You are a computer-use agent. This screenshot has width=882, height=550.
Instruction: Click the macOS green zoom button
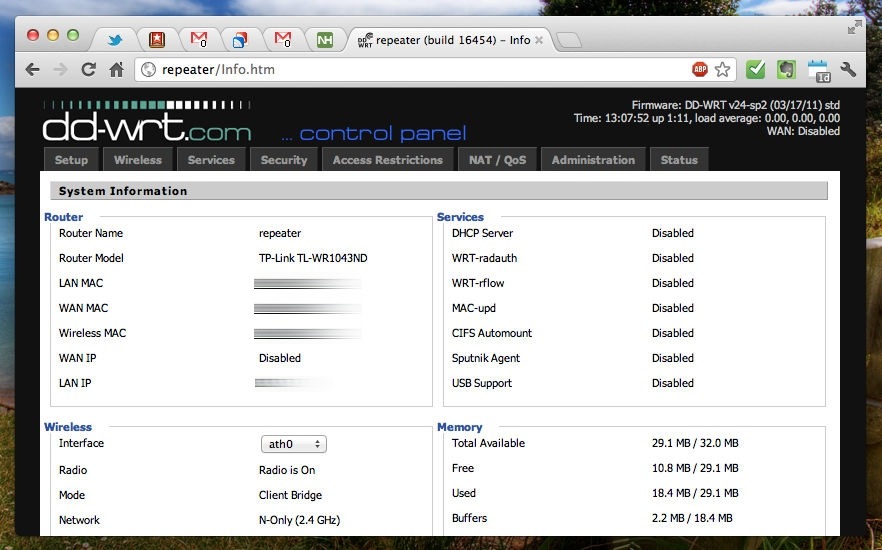point(73,35)
